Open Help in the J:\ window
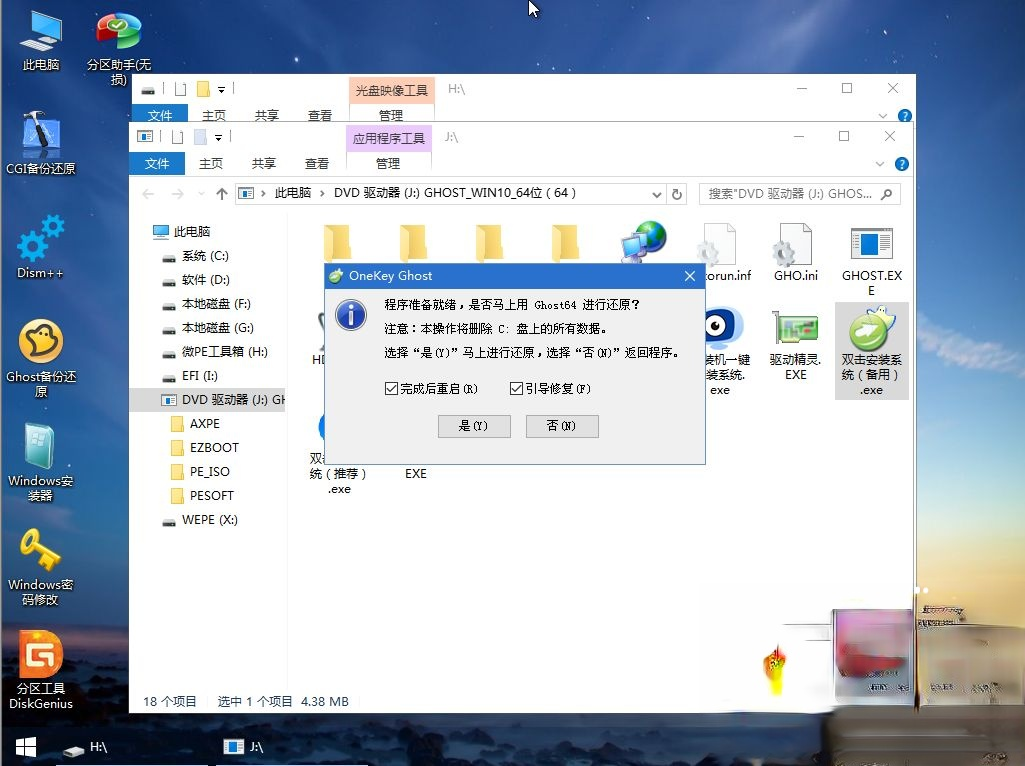This screenshot has height=766, width=1025. tap(901, 164)
